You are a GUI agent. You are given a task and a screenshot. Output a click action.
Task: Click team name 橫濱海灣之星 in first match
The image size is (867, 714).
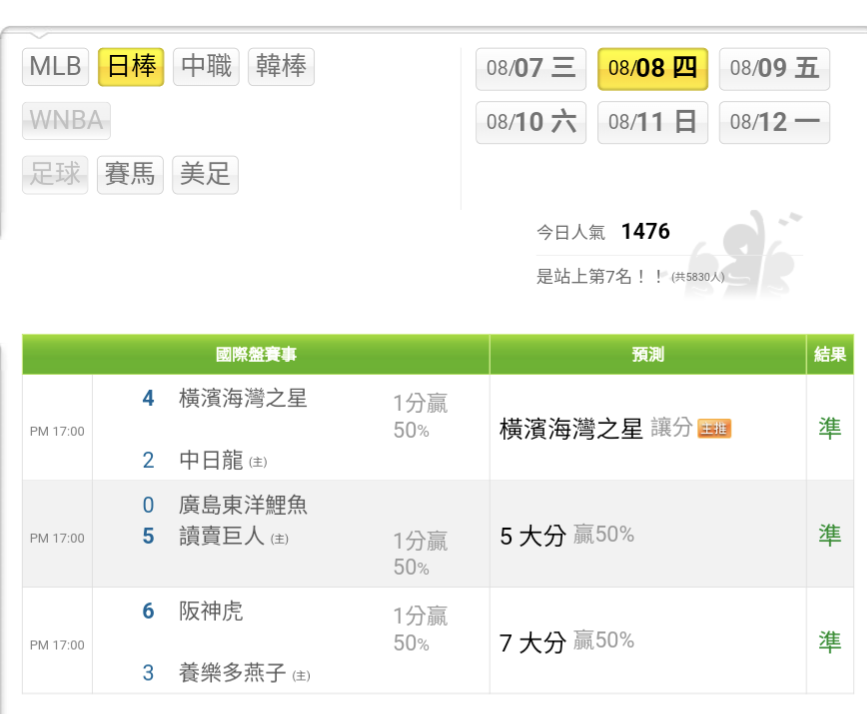coord(243,398)
